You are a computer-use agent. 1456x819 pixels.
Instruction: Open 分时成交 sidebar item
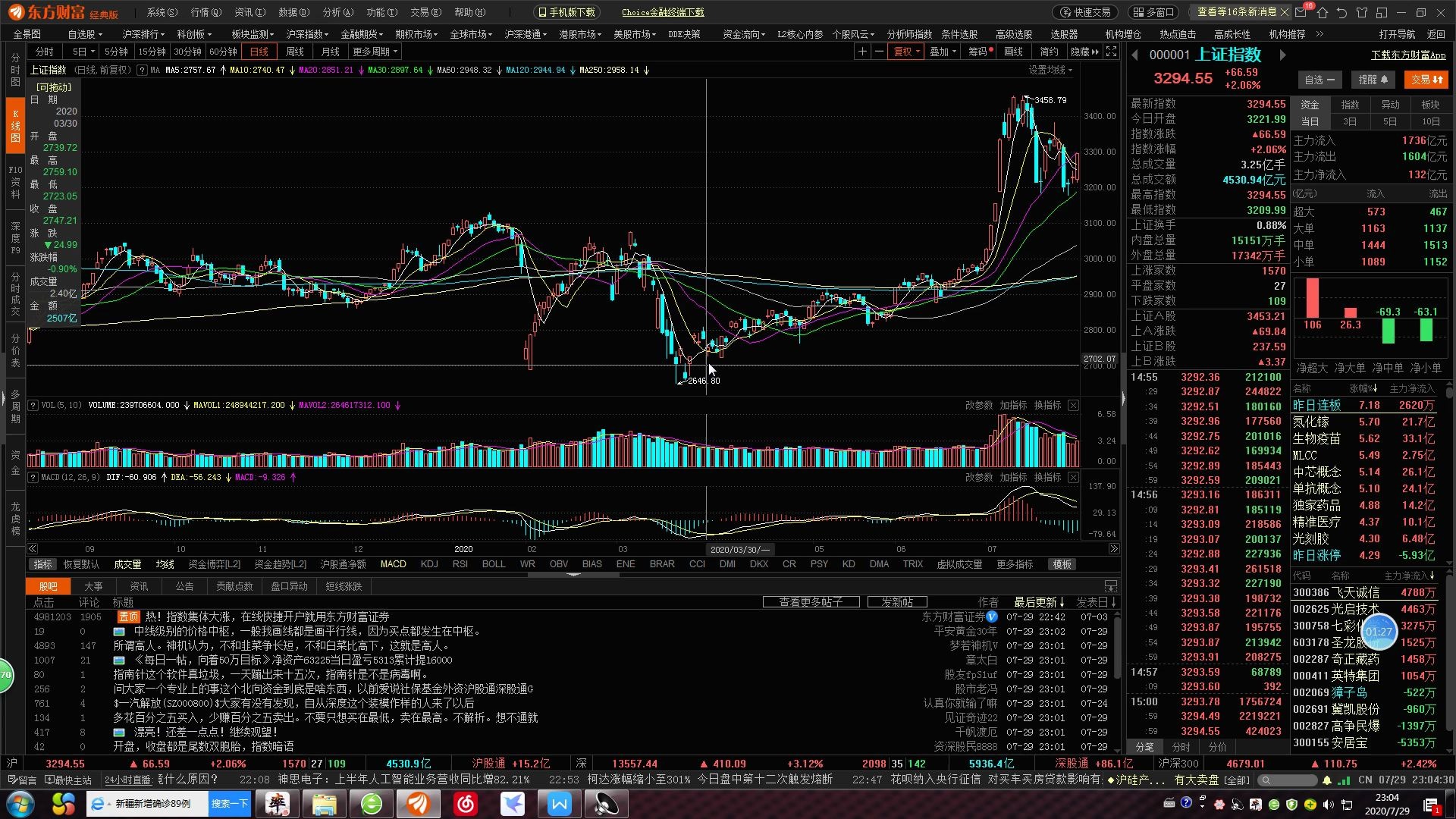(x=15, y=294)
